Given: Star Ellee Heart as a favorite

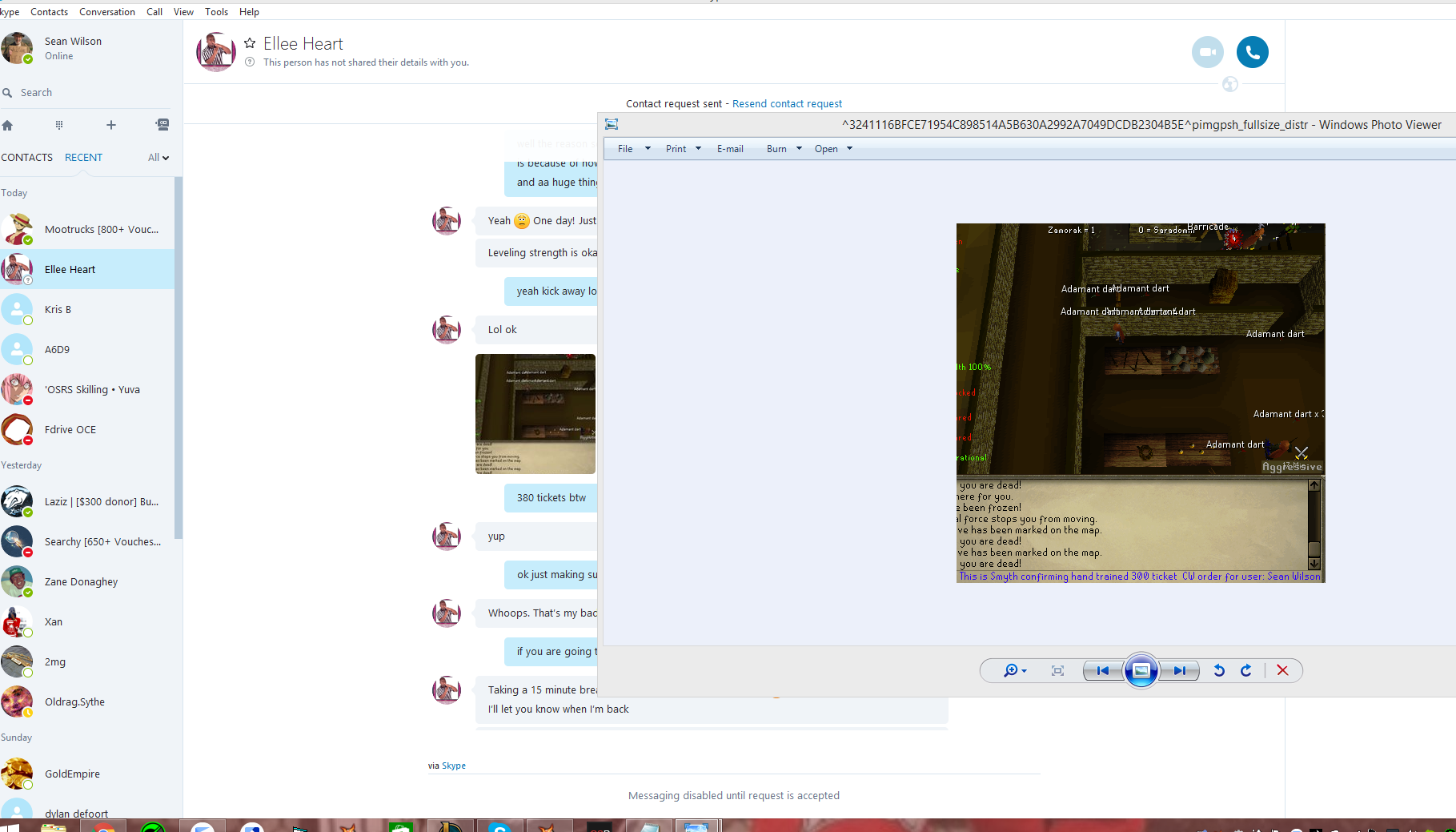Looking at the screenshot, I should tap(250, 43).
